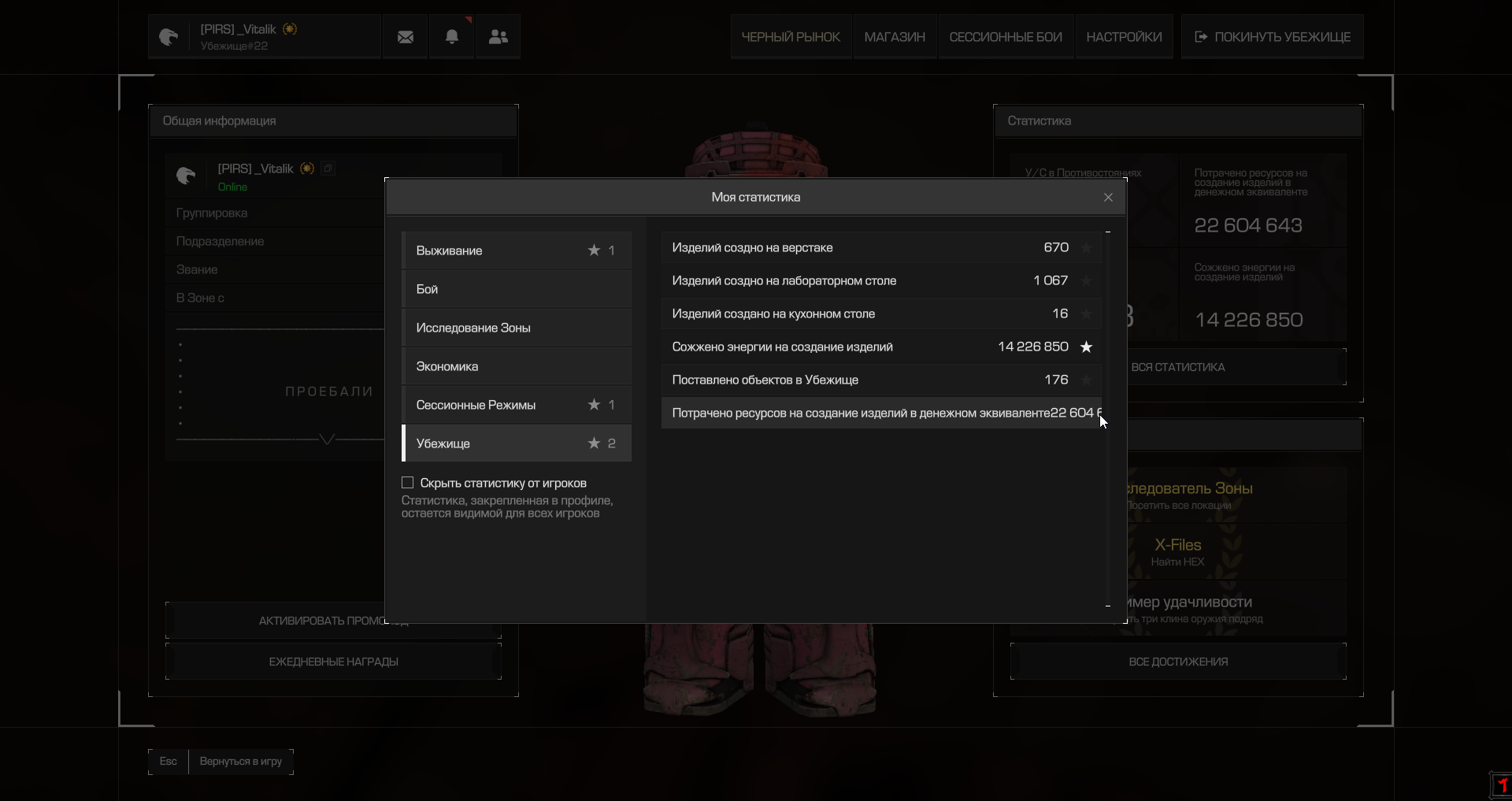The image size is (1512, 801).
Task: Click the eagle avatar in top bar
Action: pyautogui.click(x=169, y=37)
